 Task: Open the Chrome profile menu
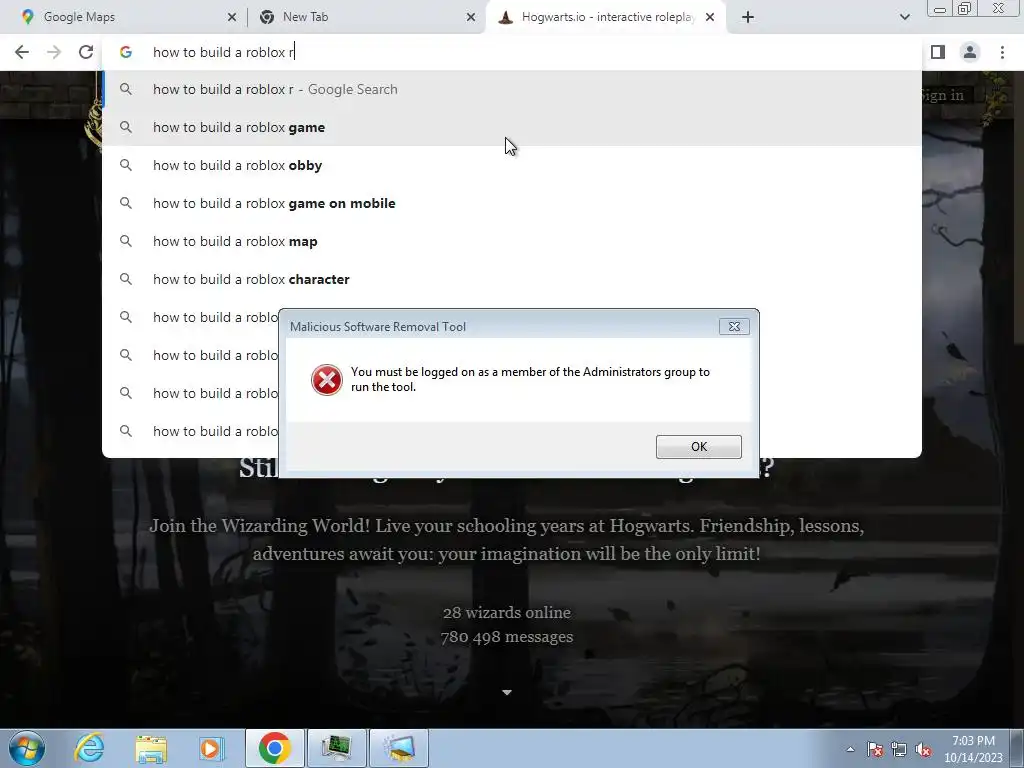click(970, 52)
